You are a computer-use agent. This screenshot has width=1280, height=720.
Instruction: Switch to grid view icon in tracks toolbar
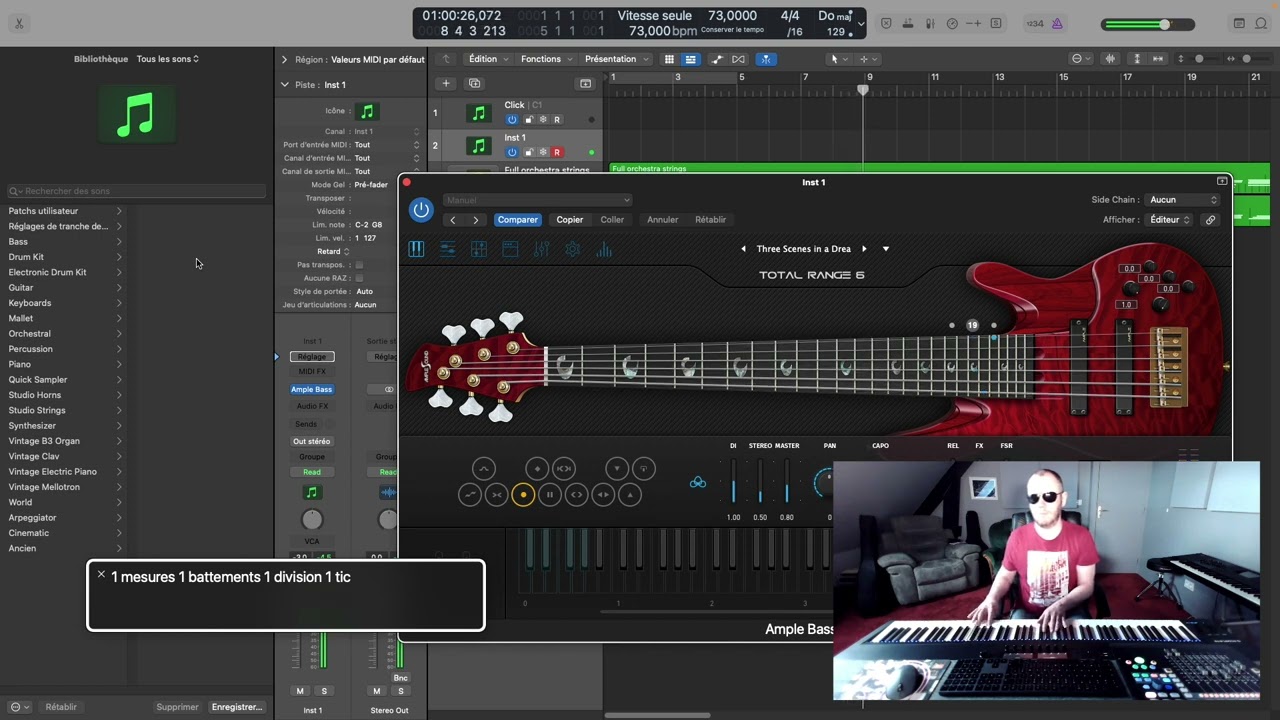pos(669,59)
